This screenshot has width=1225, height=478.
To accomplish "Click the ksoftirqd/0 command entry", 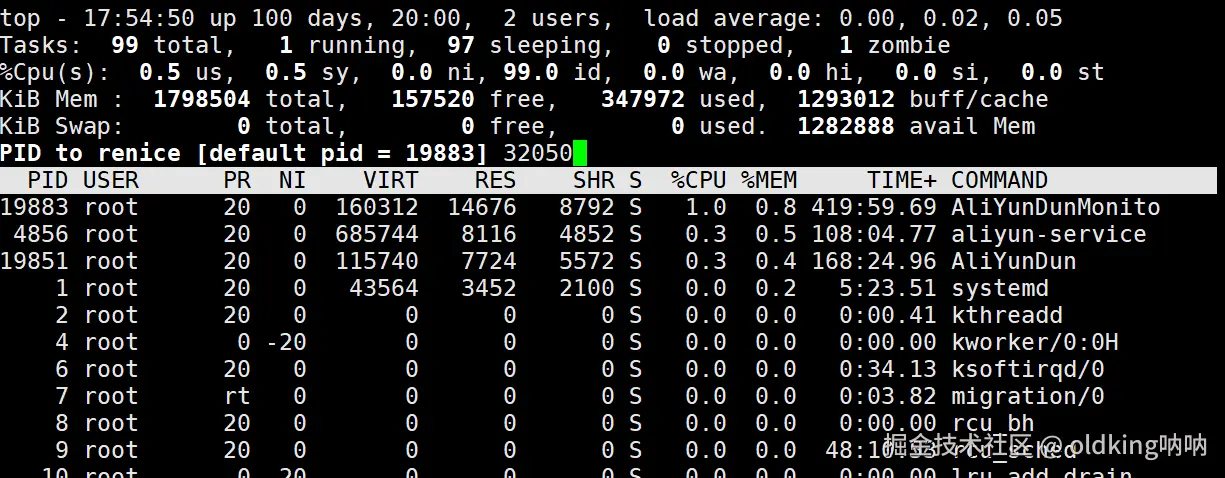I will 1028,369.
